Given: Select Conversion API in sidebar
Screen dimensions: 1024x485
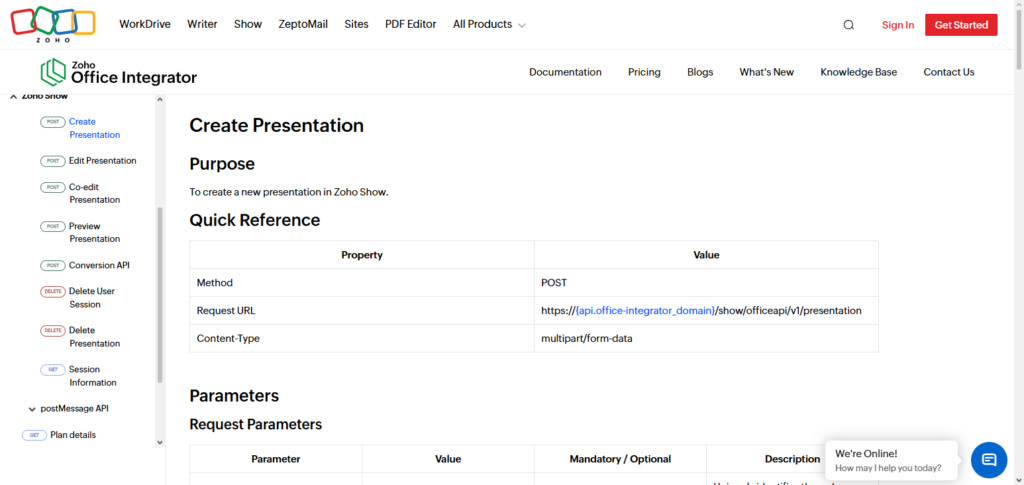Looking at the screenshot, I should click(100, 265).
